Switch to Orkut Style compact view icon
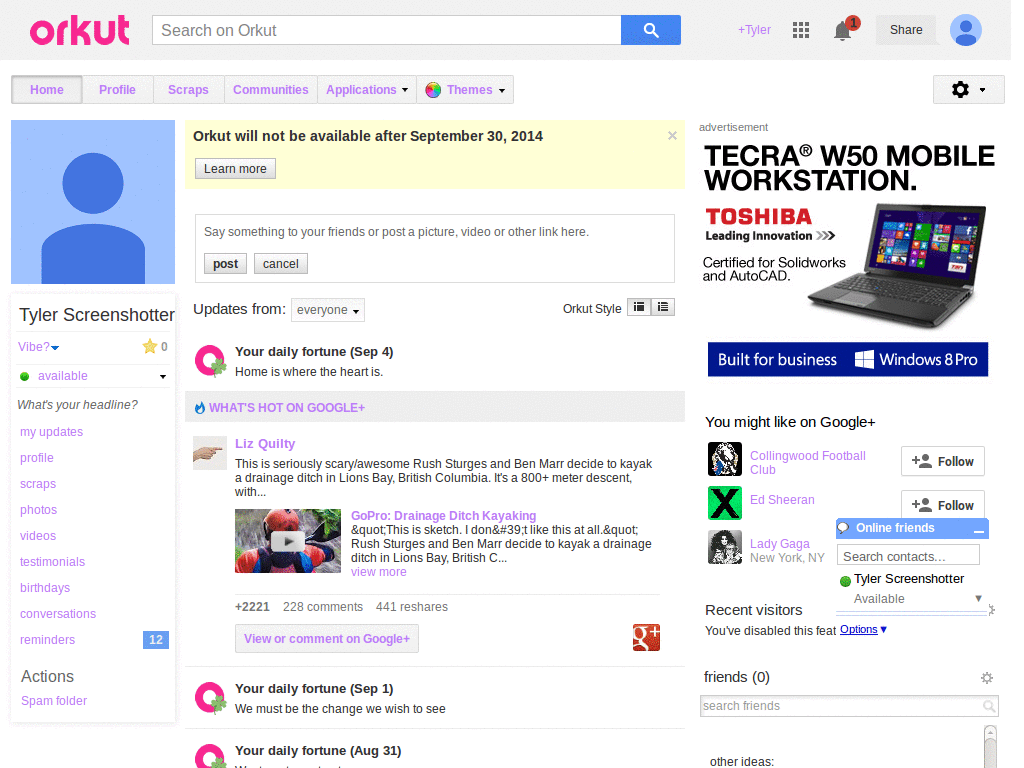1024x768 pixels. (x=639, y=307)
